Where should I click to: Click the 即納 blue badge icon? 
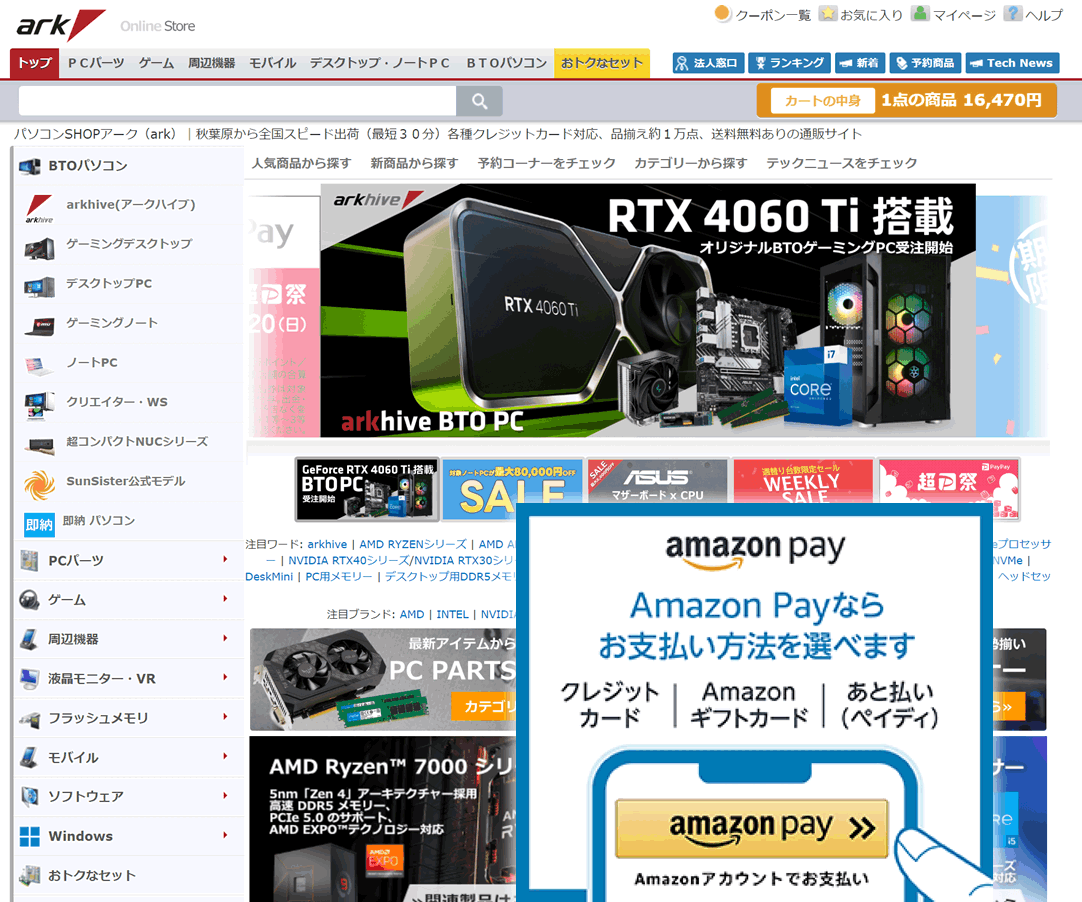pyautogui.click(x=39, y=524)
